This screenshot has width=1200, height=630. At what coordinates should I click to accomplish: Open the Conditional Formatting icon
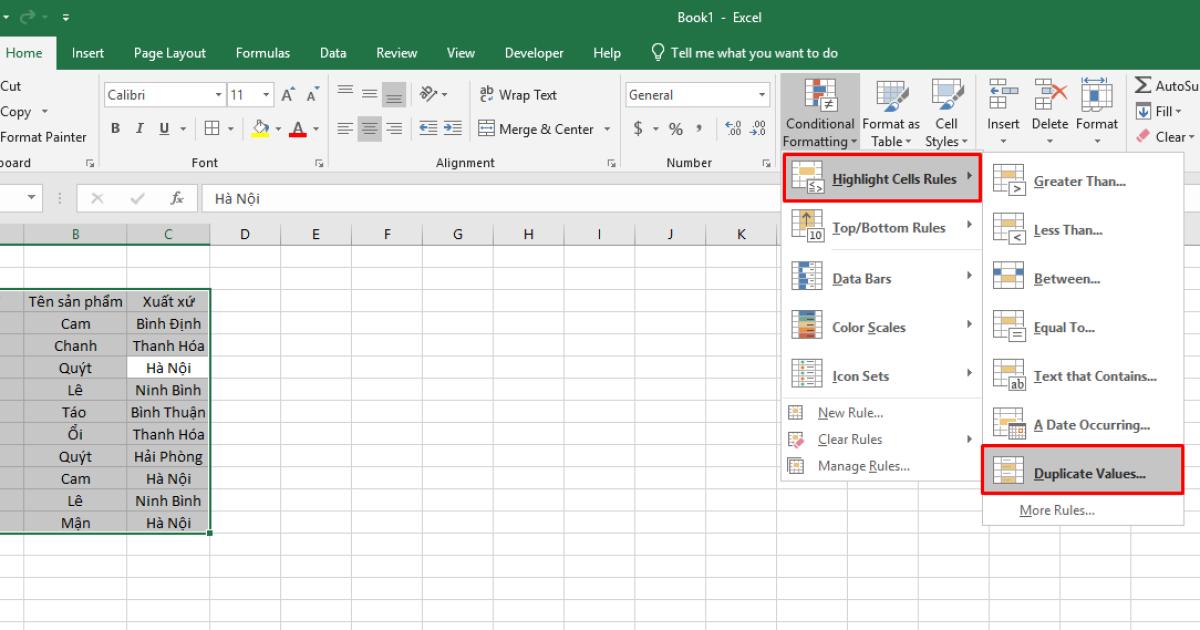819,110
